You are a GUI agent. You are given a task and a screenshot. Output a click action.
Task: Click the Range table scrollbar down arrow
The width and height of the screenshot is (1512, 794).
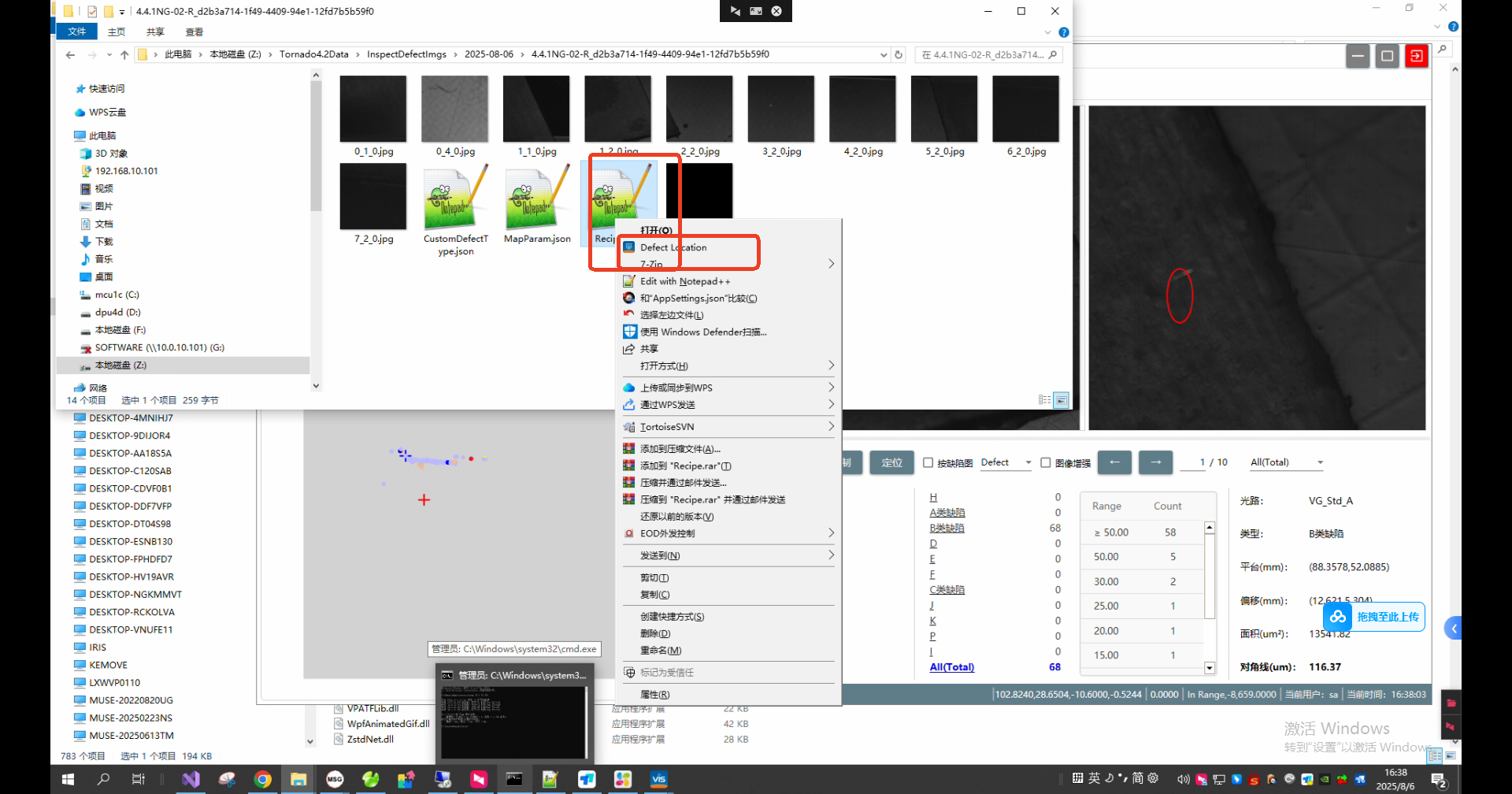(x=1210, y=668)
